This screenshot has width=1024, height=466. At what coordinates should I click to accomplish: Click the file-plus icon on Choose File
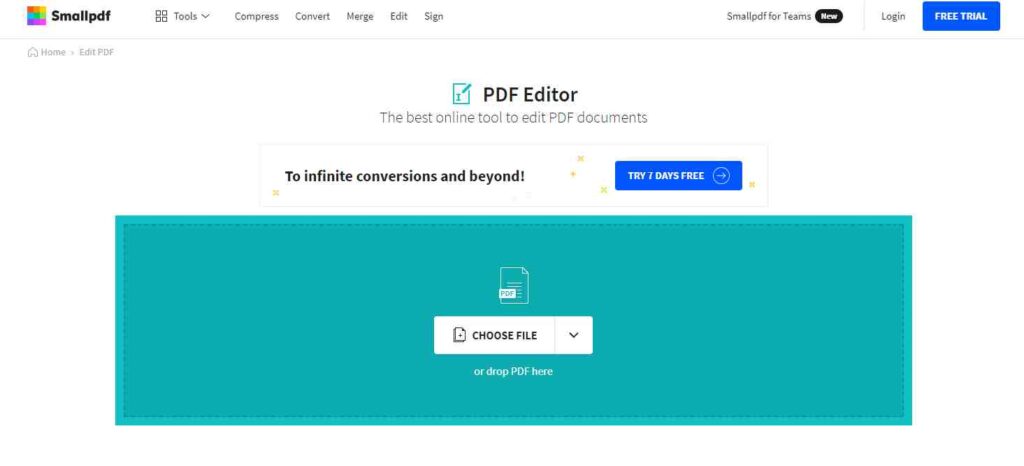459,335
